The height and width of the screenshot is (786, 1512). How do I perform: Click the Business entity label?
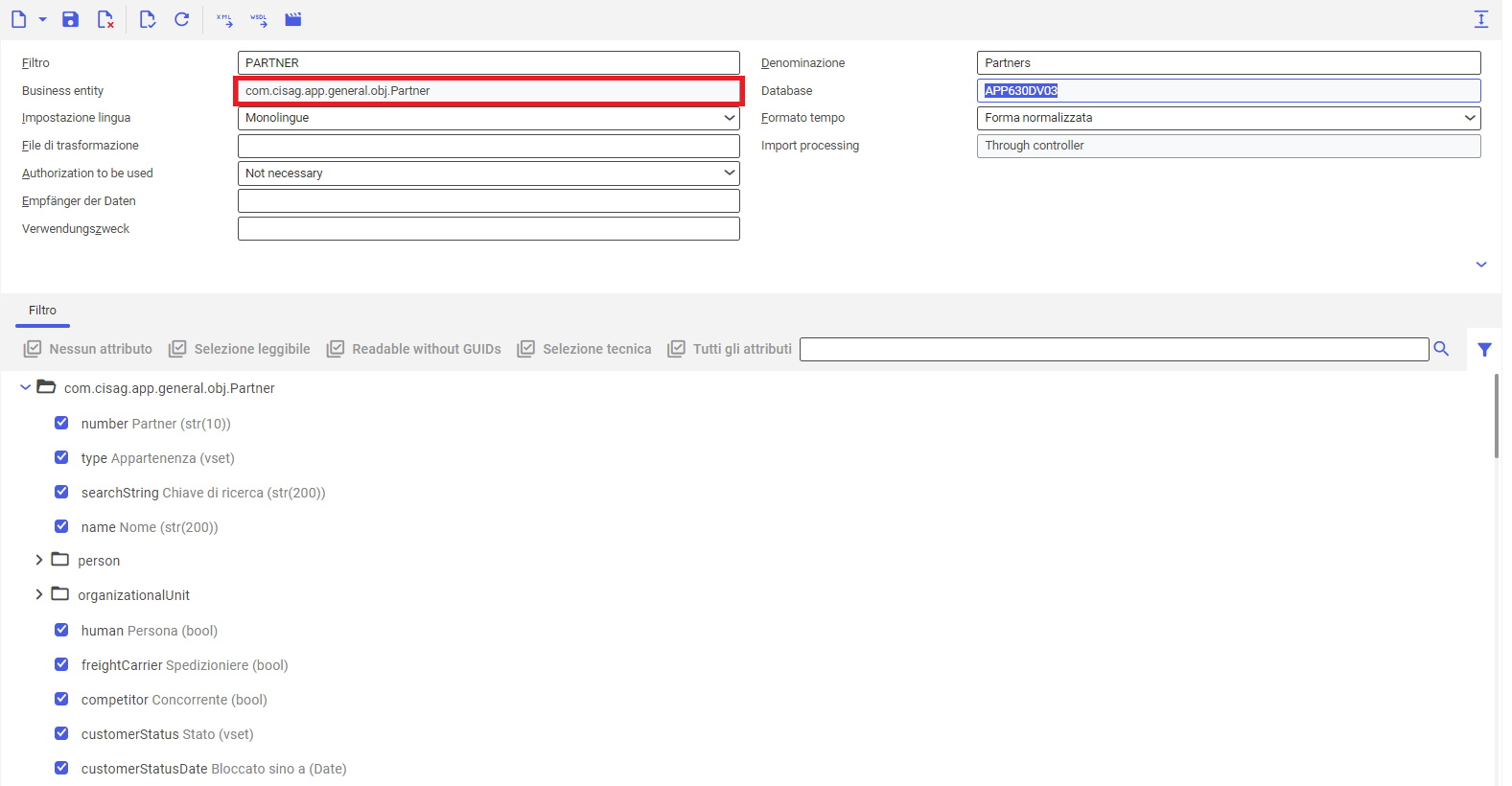(x=63, y=91)
